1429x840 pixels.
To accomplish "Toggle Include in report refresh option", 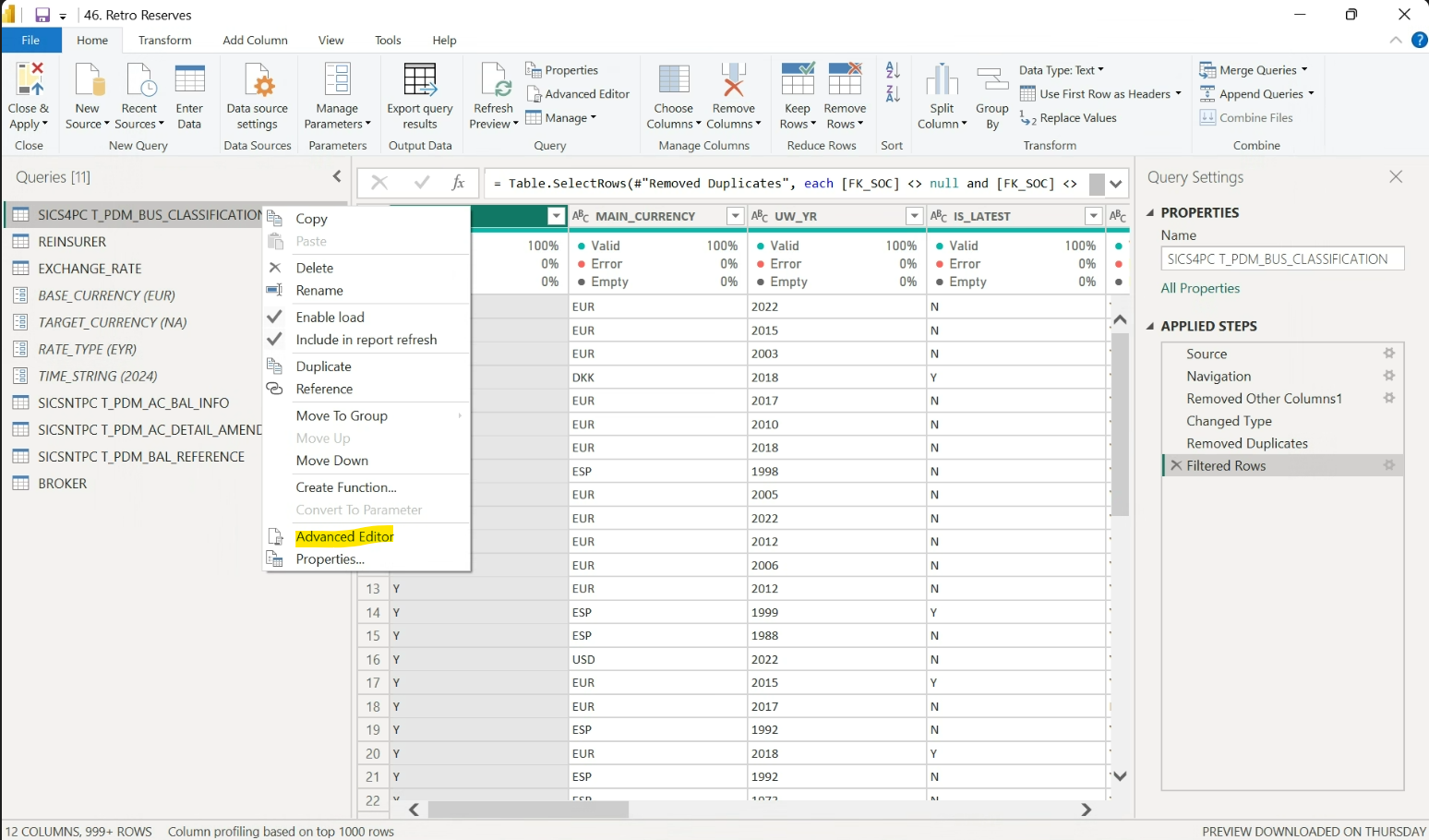I will (366, 340).
